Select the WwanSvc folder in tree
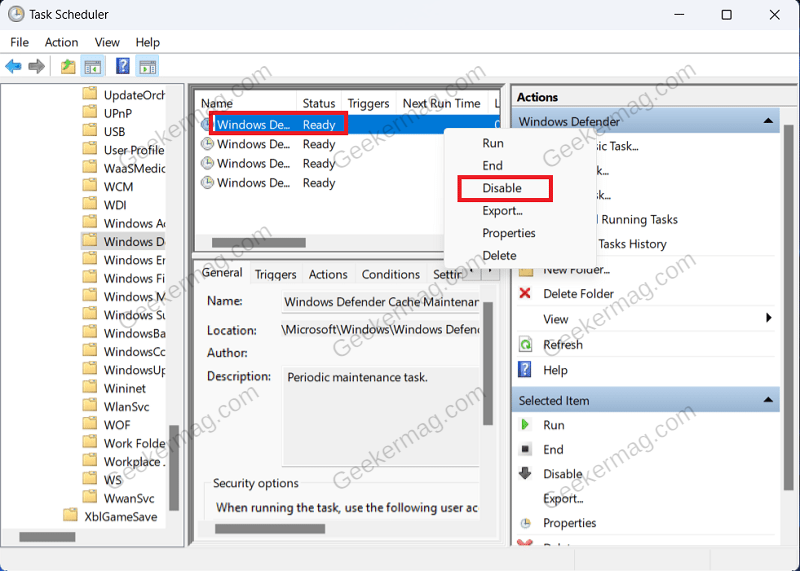The image size is (800, 571). click(x=129, y=498)
